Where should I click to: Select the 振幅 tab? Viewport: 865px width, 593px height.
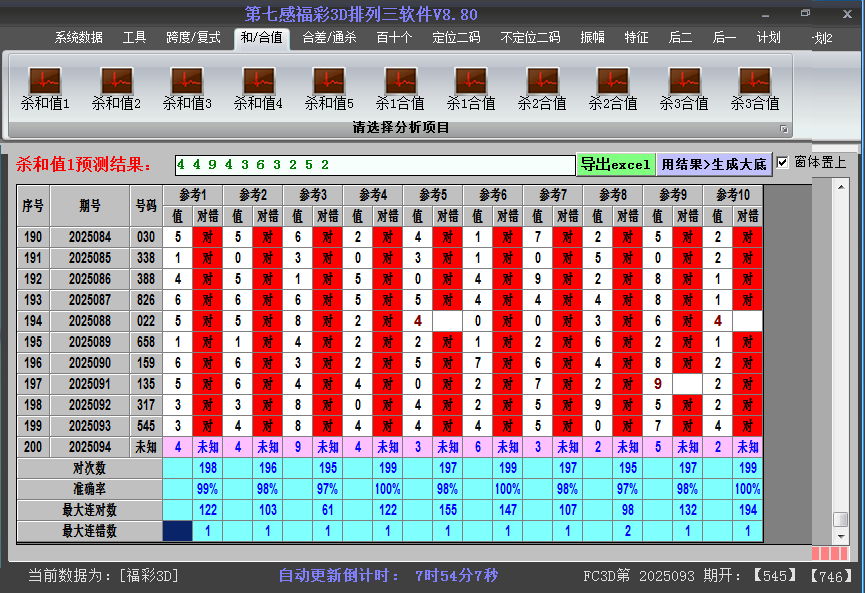[x=592, y=38]
